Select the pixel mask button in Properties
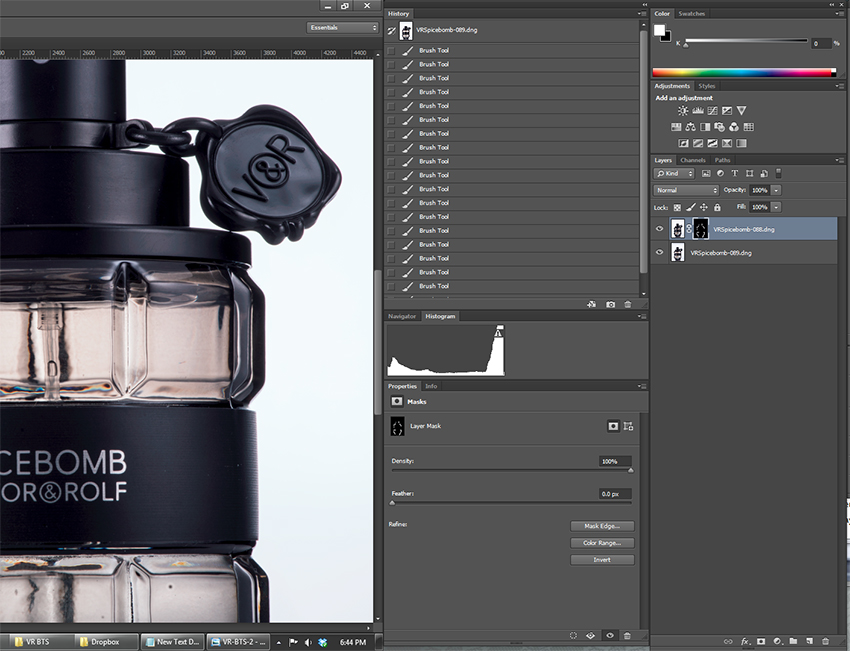850x651 pixels. click(x=613, y=426)
